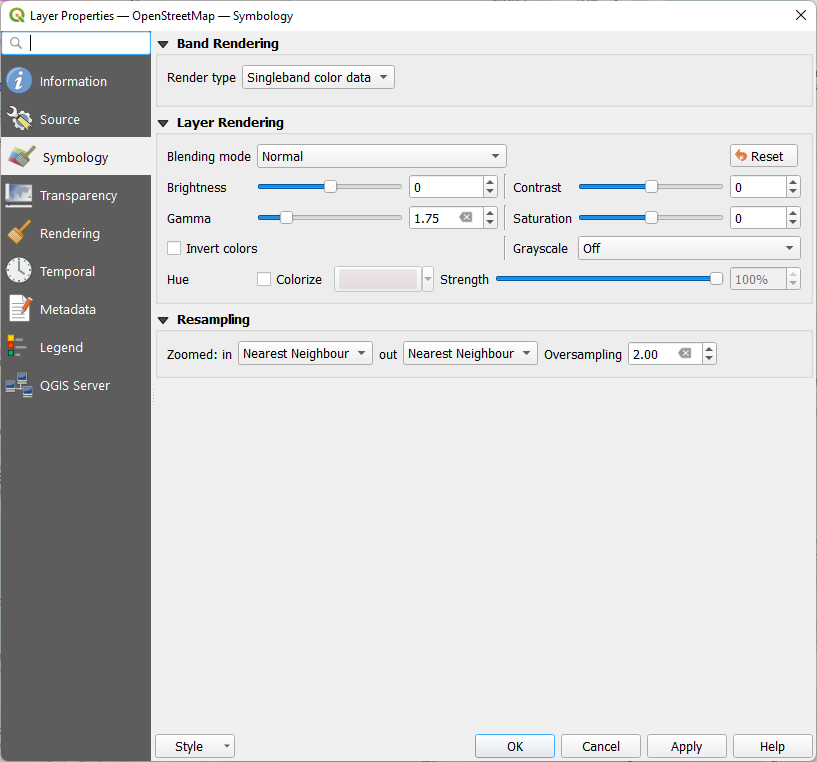Viewport: 817px width, 762px height.
Task: Switch to the Legend tab
Action: (76, 347)
